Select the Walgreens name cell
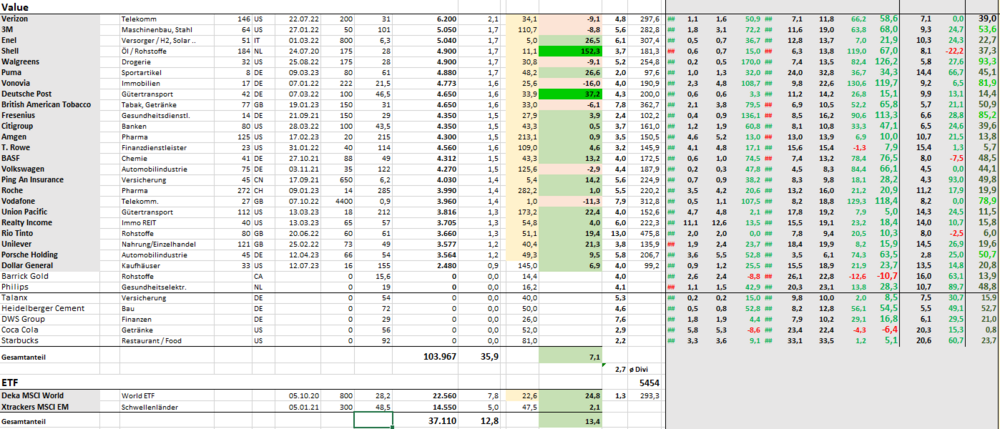 pyautogui.click(x=50, y=63)
